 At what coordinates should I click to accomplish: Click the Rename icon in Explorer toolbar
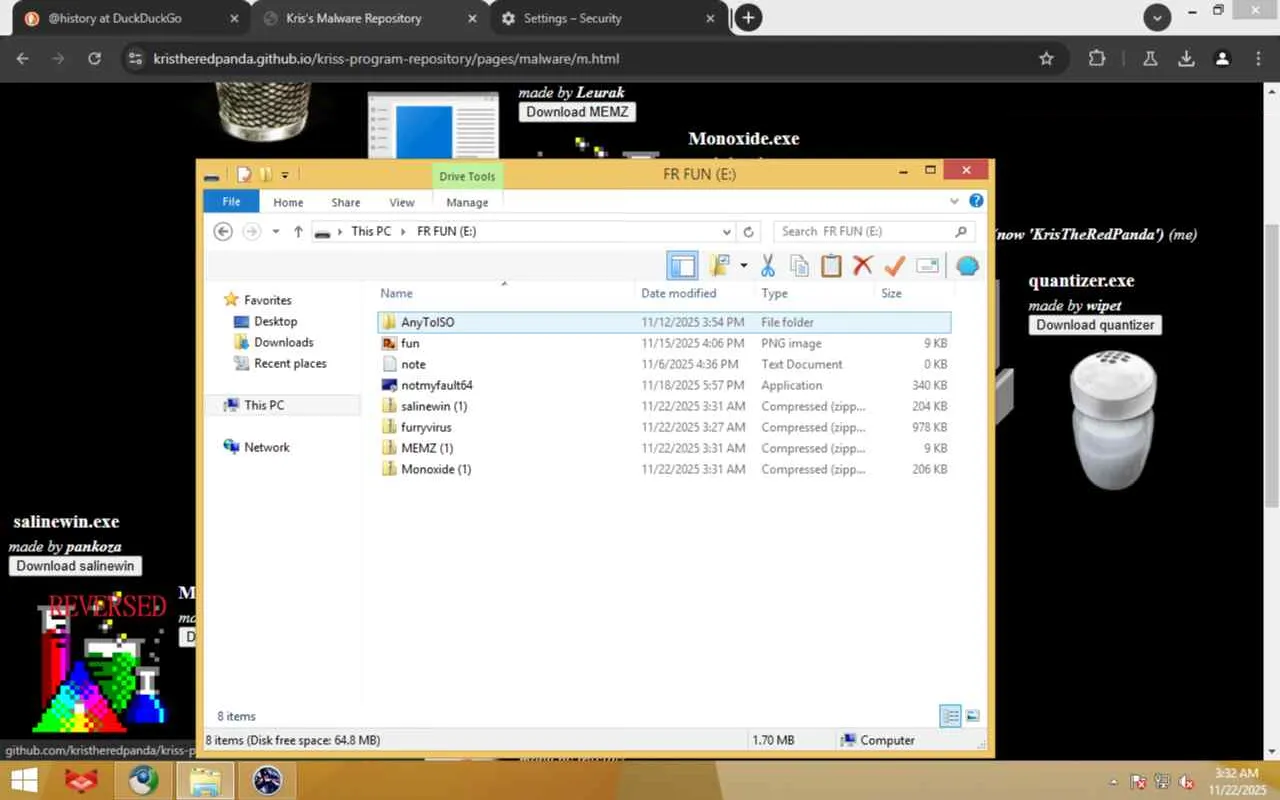coord(927,265)
